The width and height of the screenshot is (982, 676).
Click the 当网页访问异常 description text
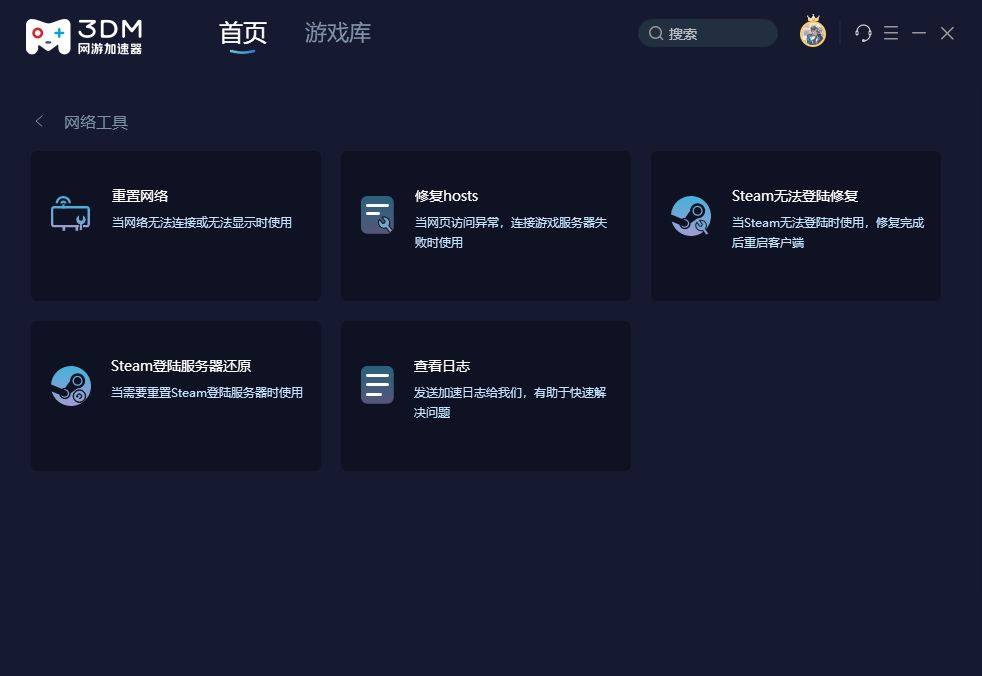pos(510,232)
